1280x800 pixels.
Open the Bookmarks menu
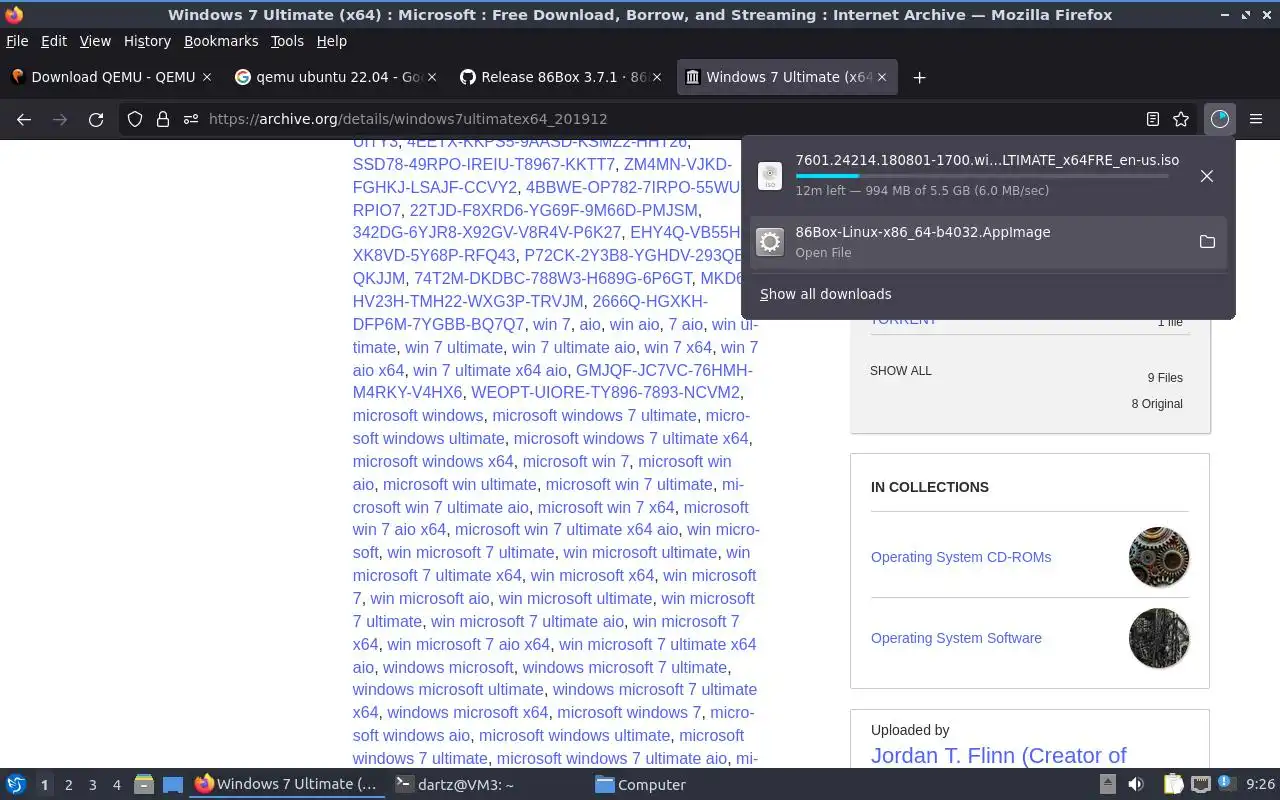[x=221, y=41]
